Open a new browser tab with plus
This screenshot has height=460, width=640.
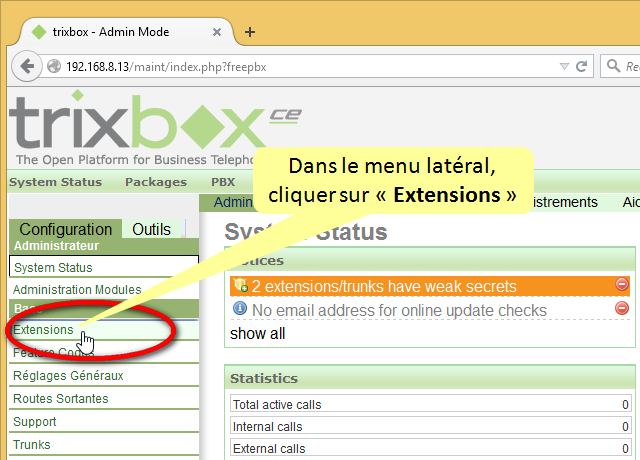click(x=250, y=32)
